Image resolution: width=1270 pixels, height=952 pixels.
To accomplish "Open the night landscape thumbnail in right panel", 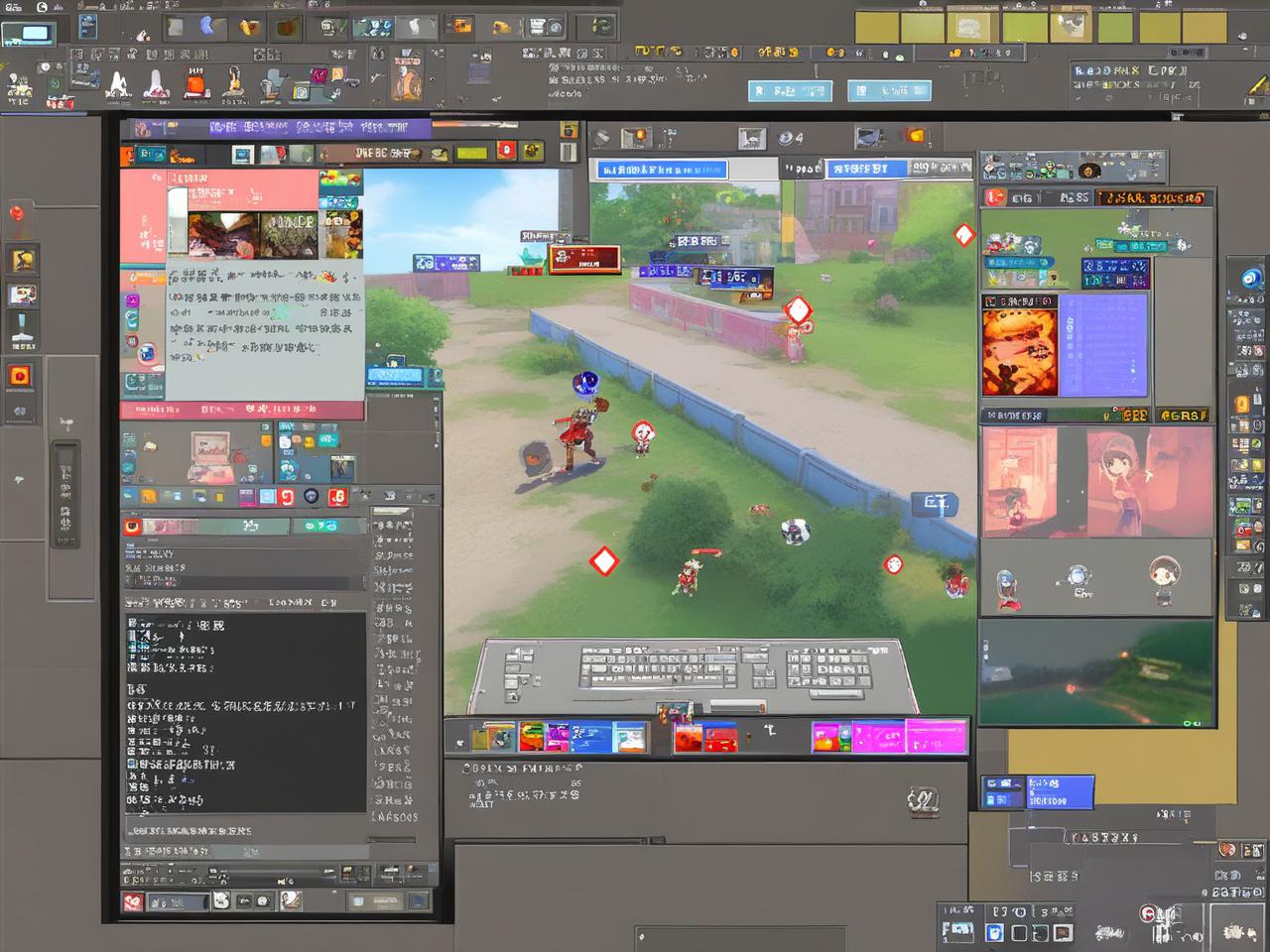I will (x=1097, y=673).
